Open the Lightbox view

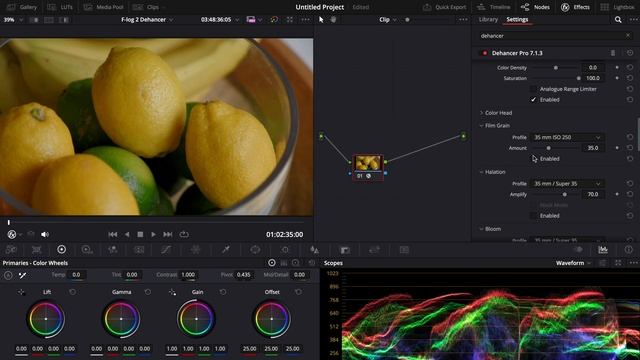[617, 7]
